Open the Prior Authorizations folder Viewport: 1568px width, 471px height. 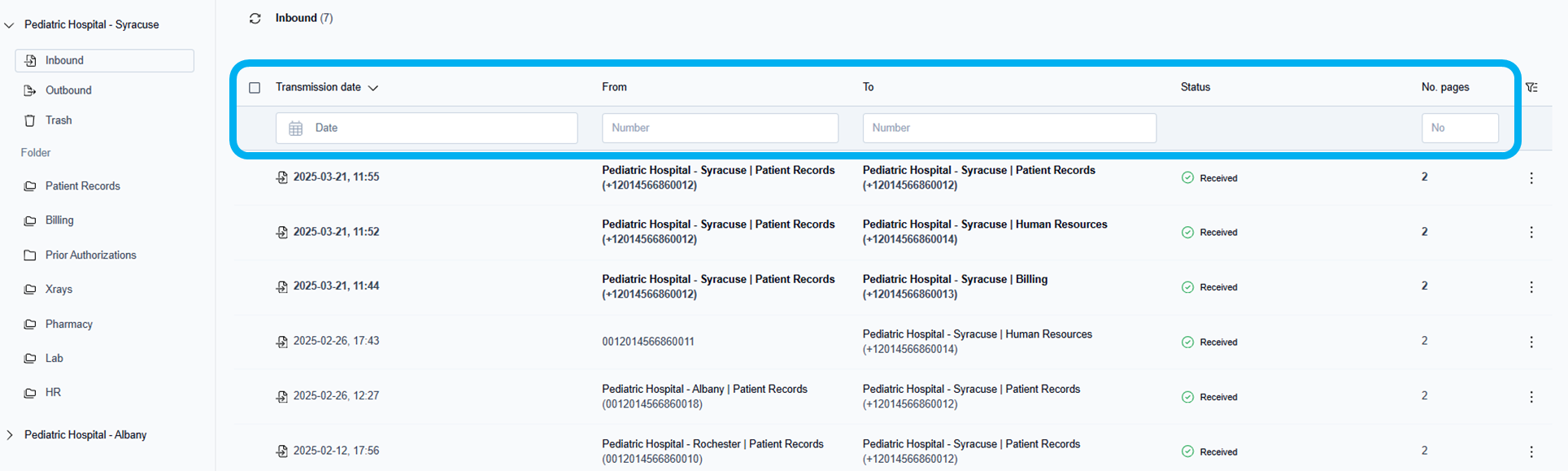point(90,255)
